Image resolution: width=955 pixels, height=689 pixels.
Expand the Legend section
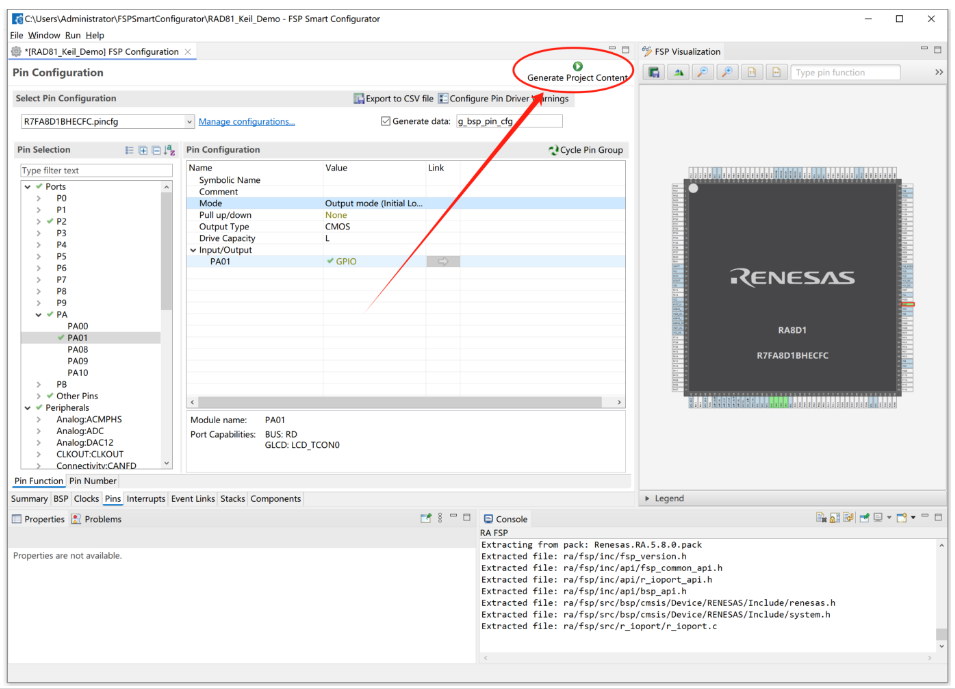(x=647, y=498)
